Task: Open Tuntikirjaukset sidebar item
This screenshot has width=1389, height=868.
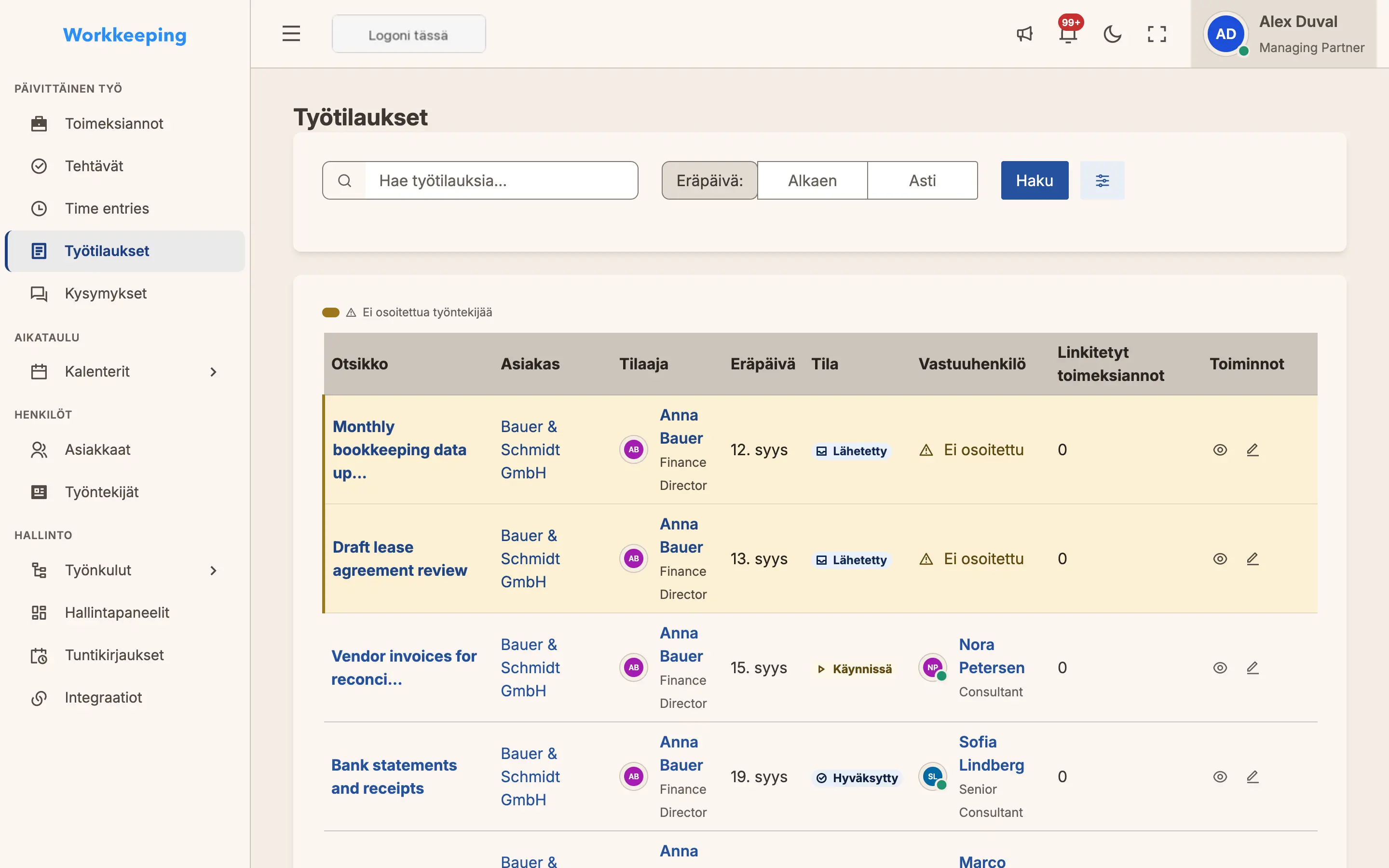Action: (125, 655)
